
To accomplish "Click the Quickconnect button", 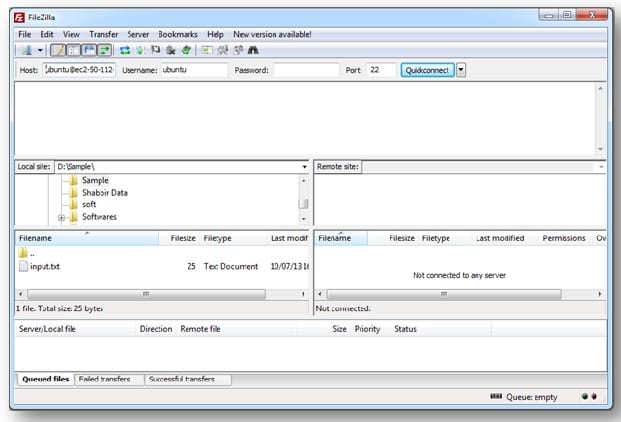I will tap(427, 70).
